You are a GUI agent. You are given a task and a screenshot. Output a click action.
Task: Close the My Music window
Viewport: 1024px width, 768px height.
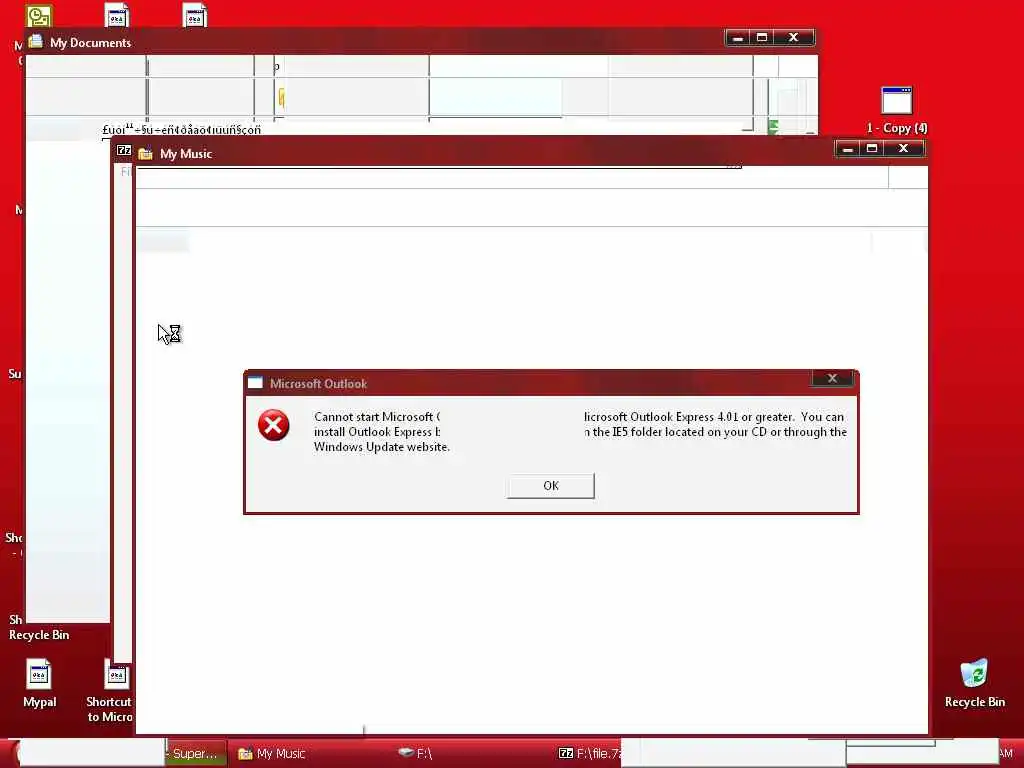tap(903, 149)
